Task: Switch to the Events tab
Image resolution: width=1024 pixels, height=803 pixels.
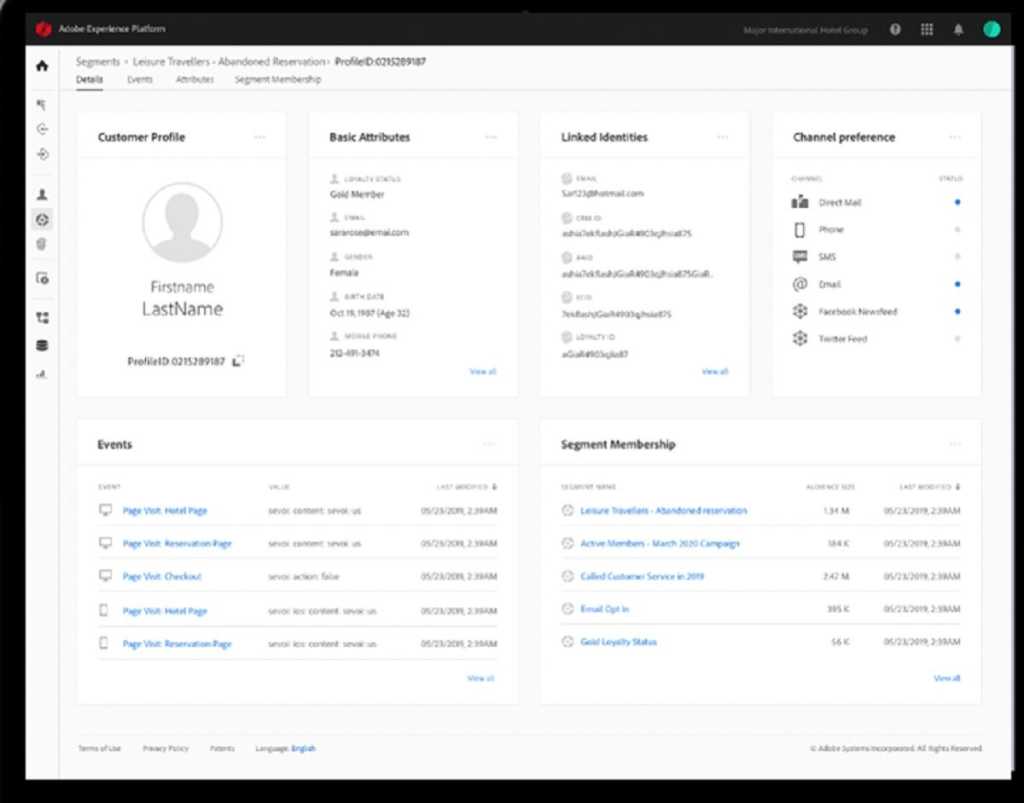Action: point(140,80)
